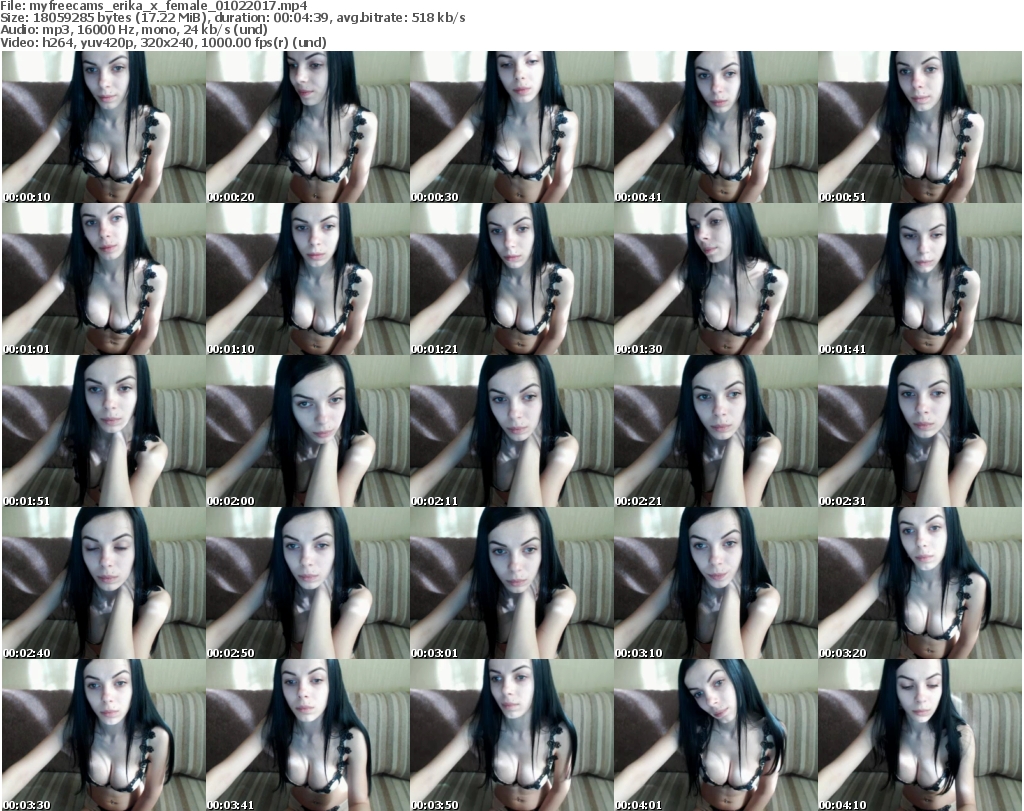Click the frame stamped 00:04:10
Viewport: 1024px width, 811px height.
pos(920,735)
